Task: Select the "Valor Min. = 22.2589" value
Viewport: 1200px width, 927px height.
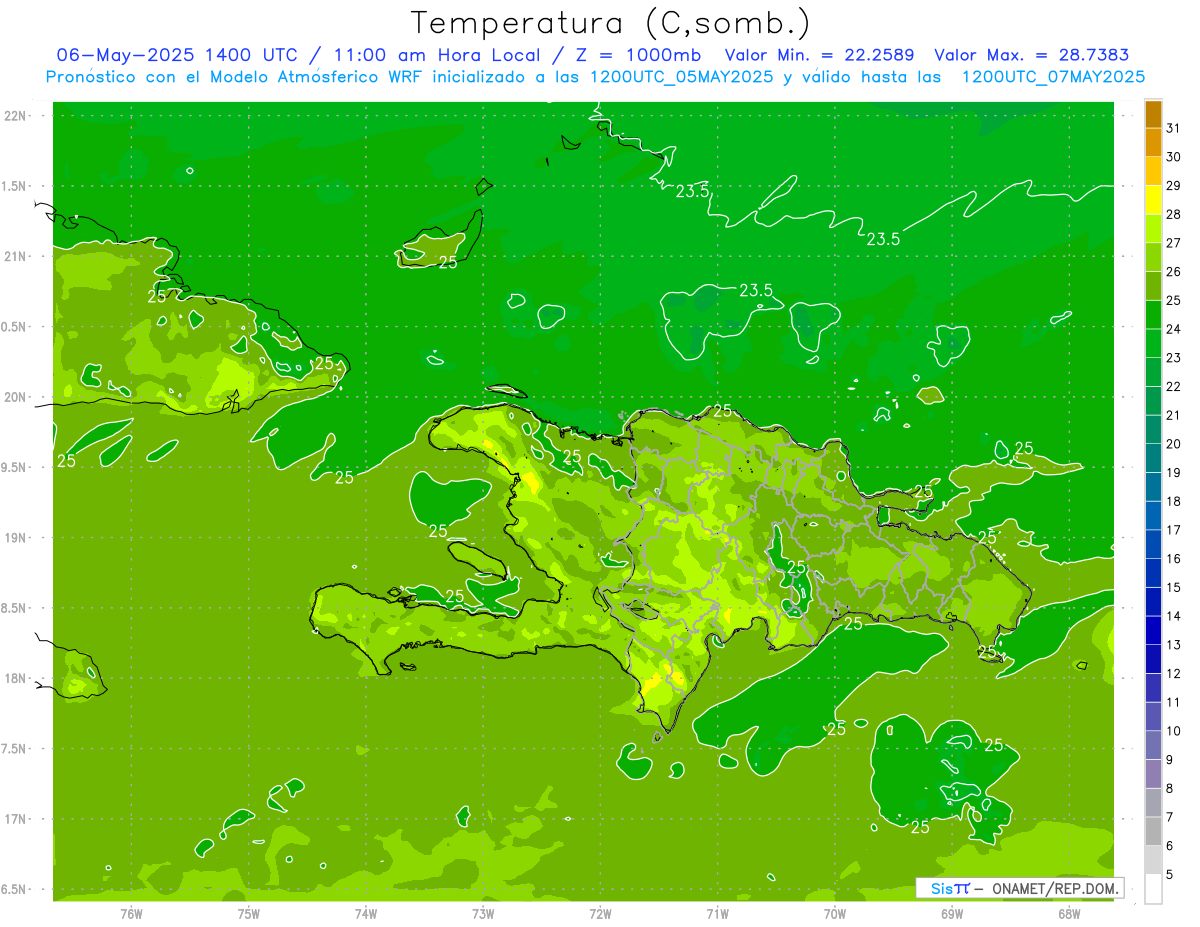Action: (819, 55)
